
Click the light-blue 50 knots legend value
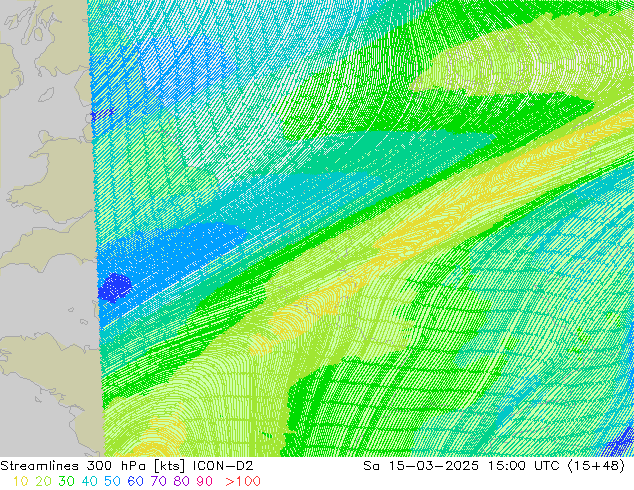112,481
